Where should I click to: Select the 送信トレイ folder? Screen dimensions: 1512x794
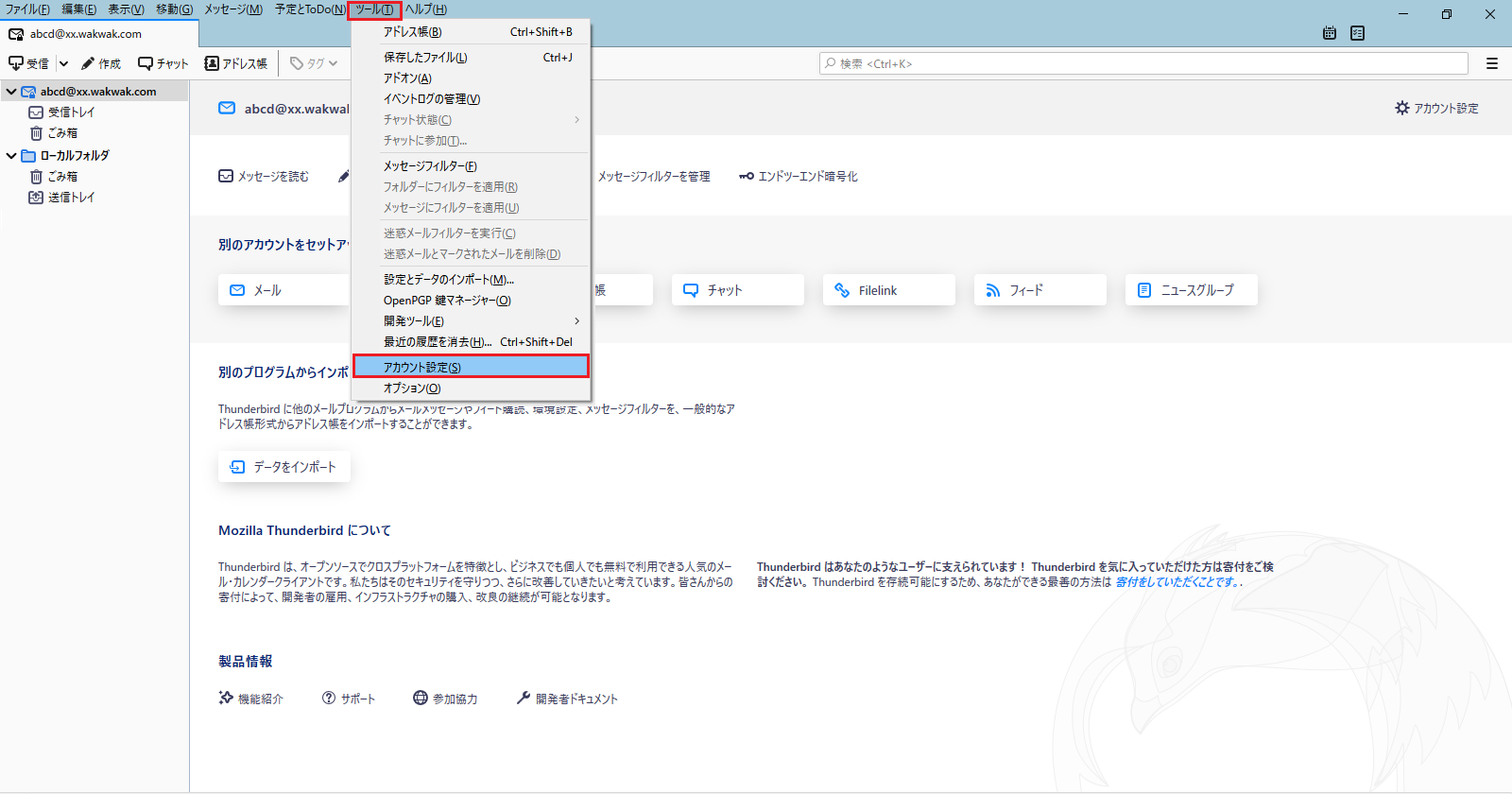click(x=62, y=197)
